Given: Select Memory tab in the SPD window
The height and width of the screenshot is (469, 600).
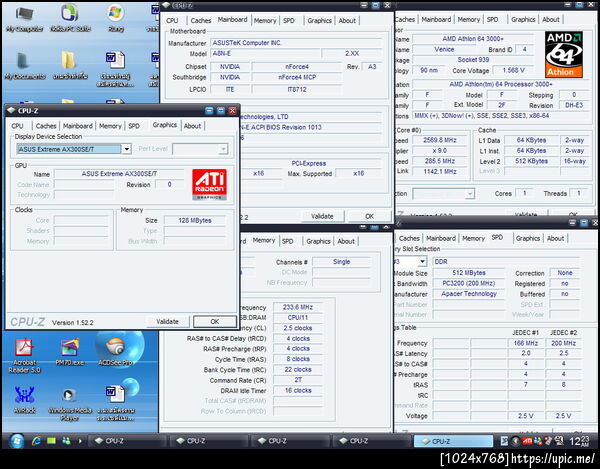Looking at the screenshot, I should click(x=473, y=238).
